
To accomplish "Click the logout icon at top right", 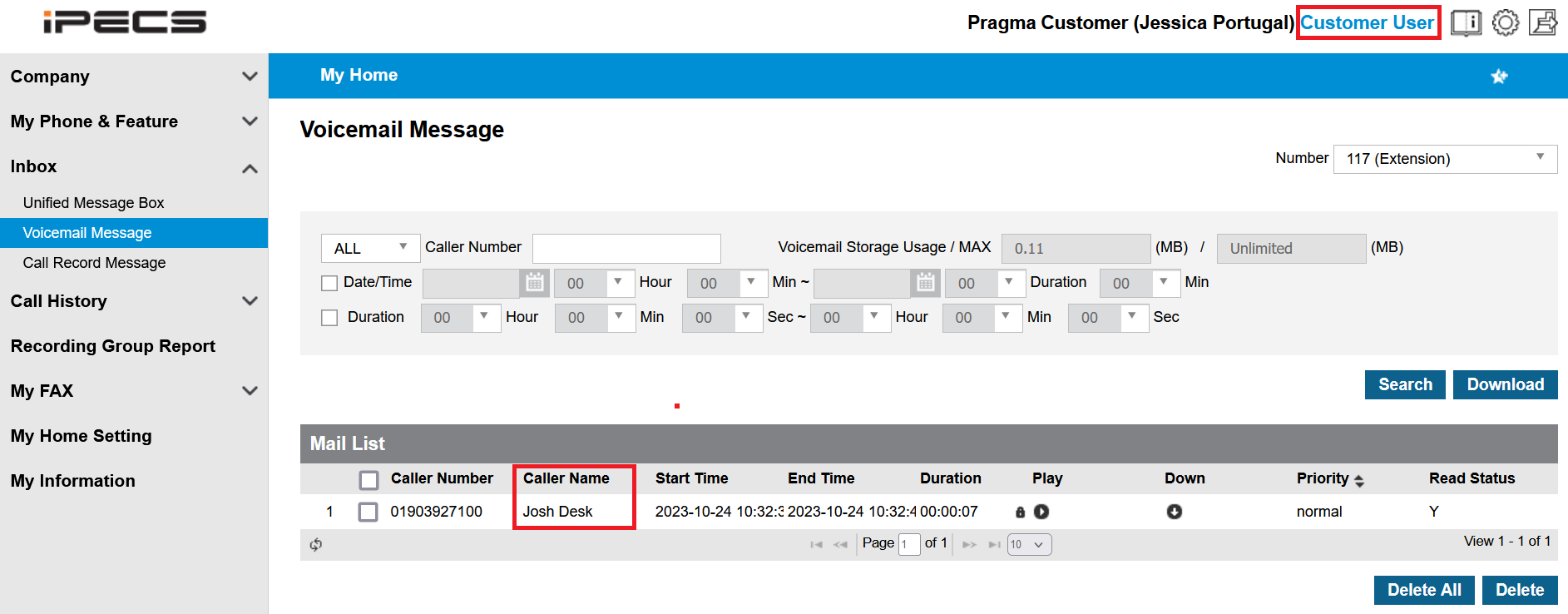I will 1543,22.
